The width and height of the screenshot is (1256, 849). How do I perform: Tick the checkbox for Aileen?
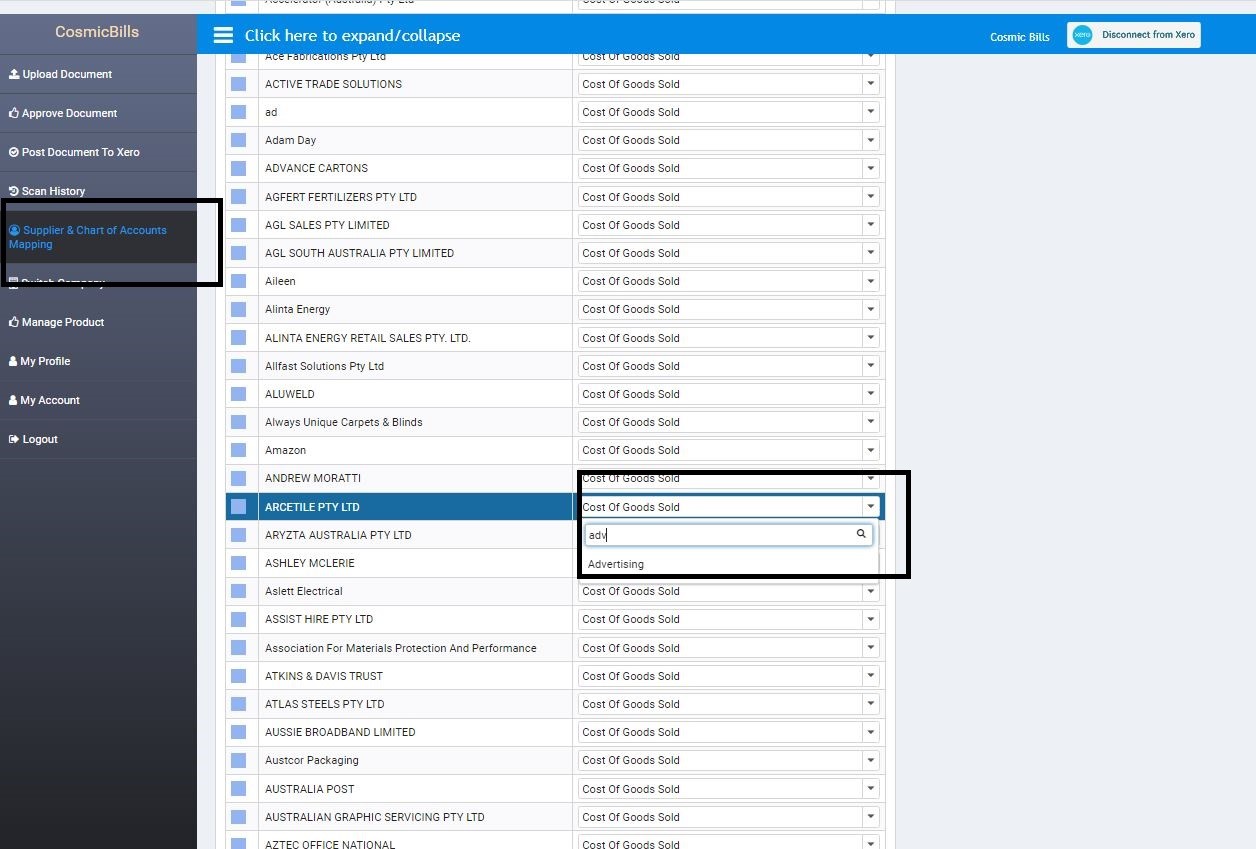[x=238, y=281]
